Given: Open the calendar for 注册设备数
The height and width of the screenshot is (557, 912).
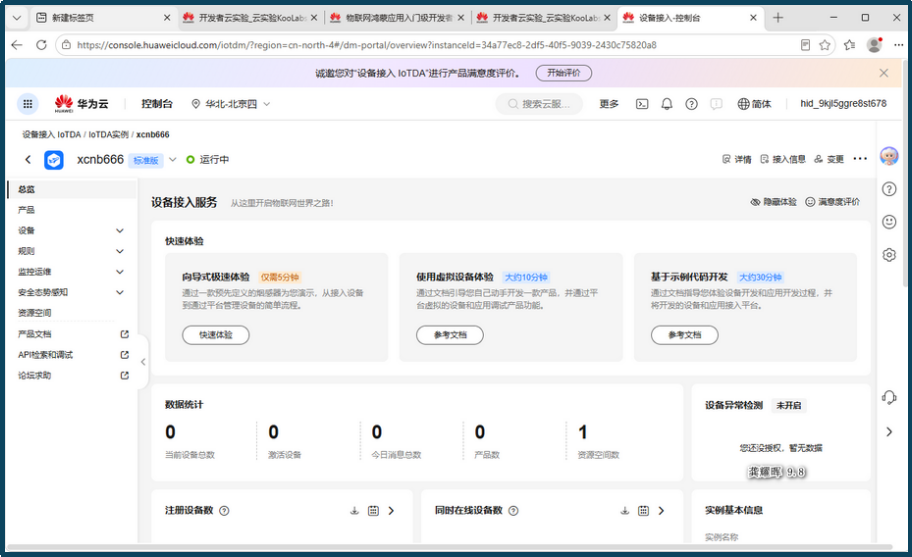Looking at the screenshot, I should point(373,510).
